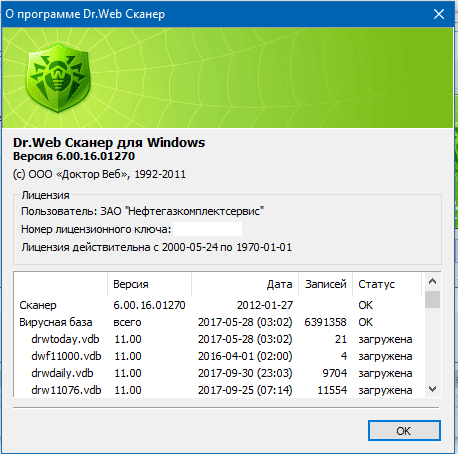Click the date 2017-09-25 (07:14)
Viewport: 458px width, 454px height.
point(245,390)
